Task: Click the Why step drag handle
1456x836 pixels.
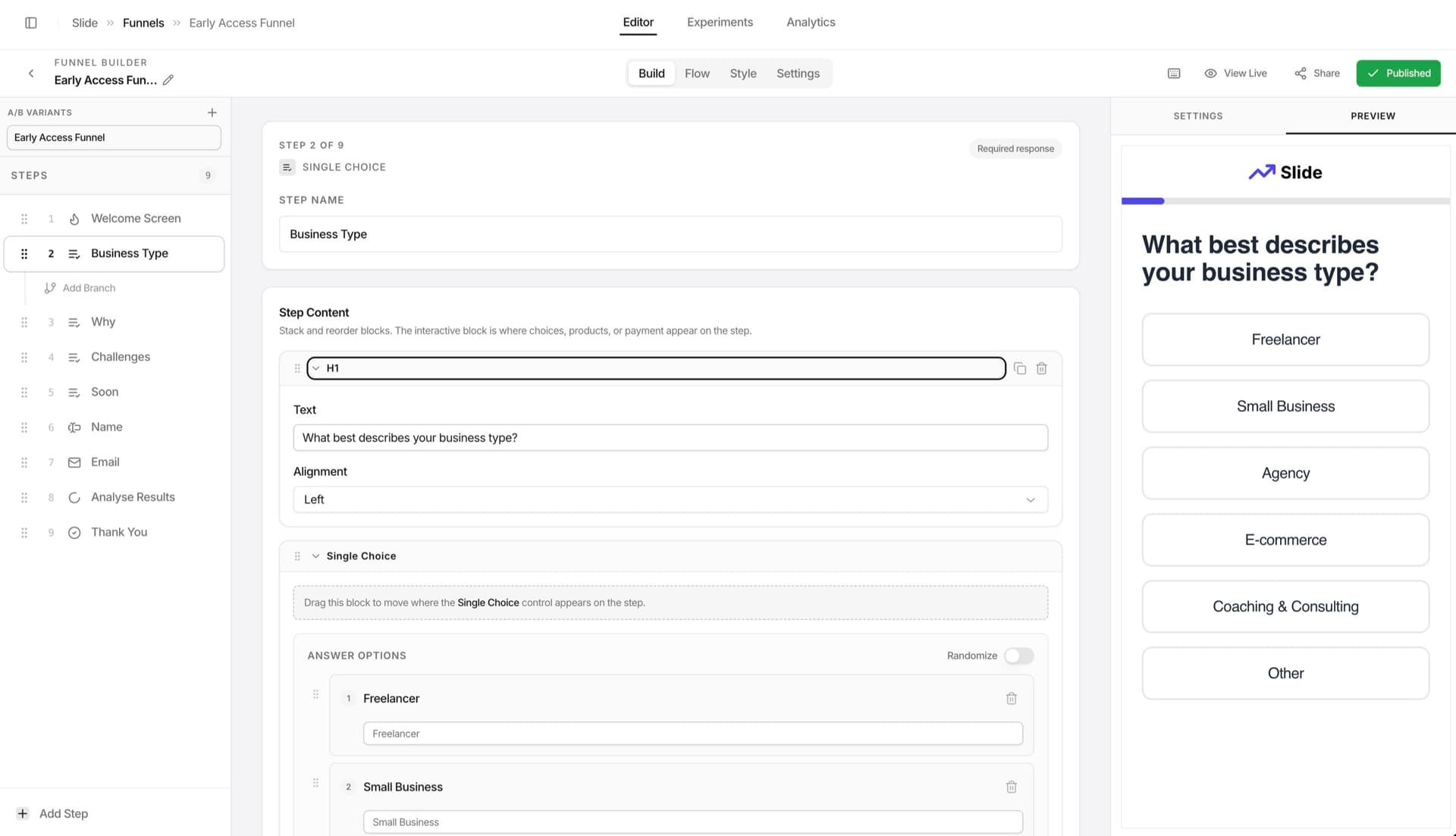Action: (24, 322)
